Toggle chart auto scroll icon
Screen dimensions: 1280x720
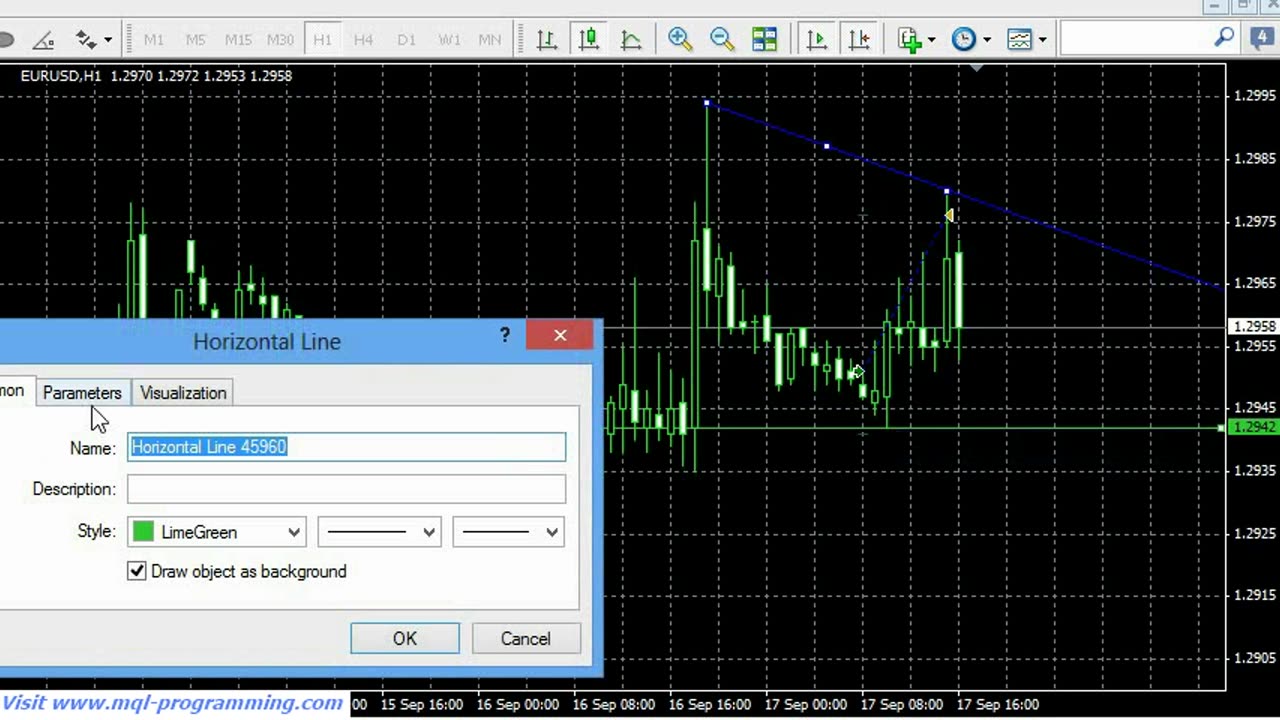pos(816,39)
